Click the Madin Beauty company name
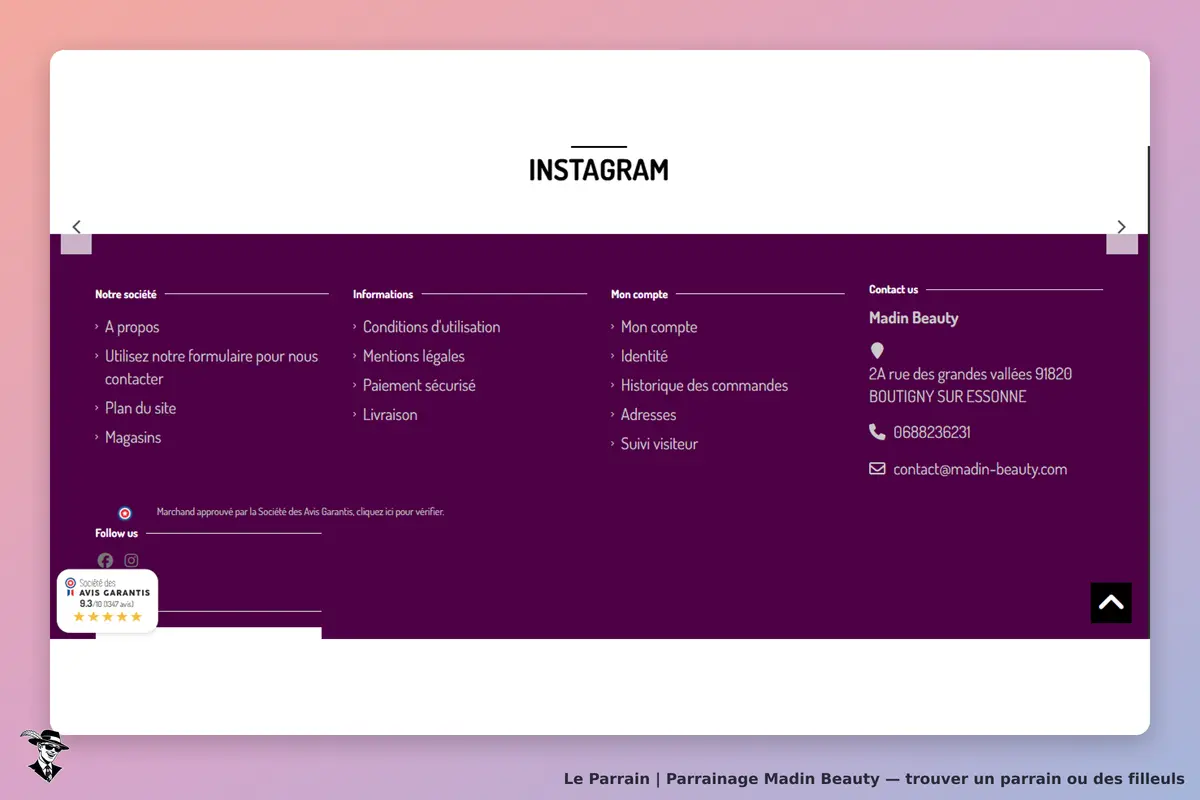This screenshot has width=1200, height=800. click(x=914, y=318)
